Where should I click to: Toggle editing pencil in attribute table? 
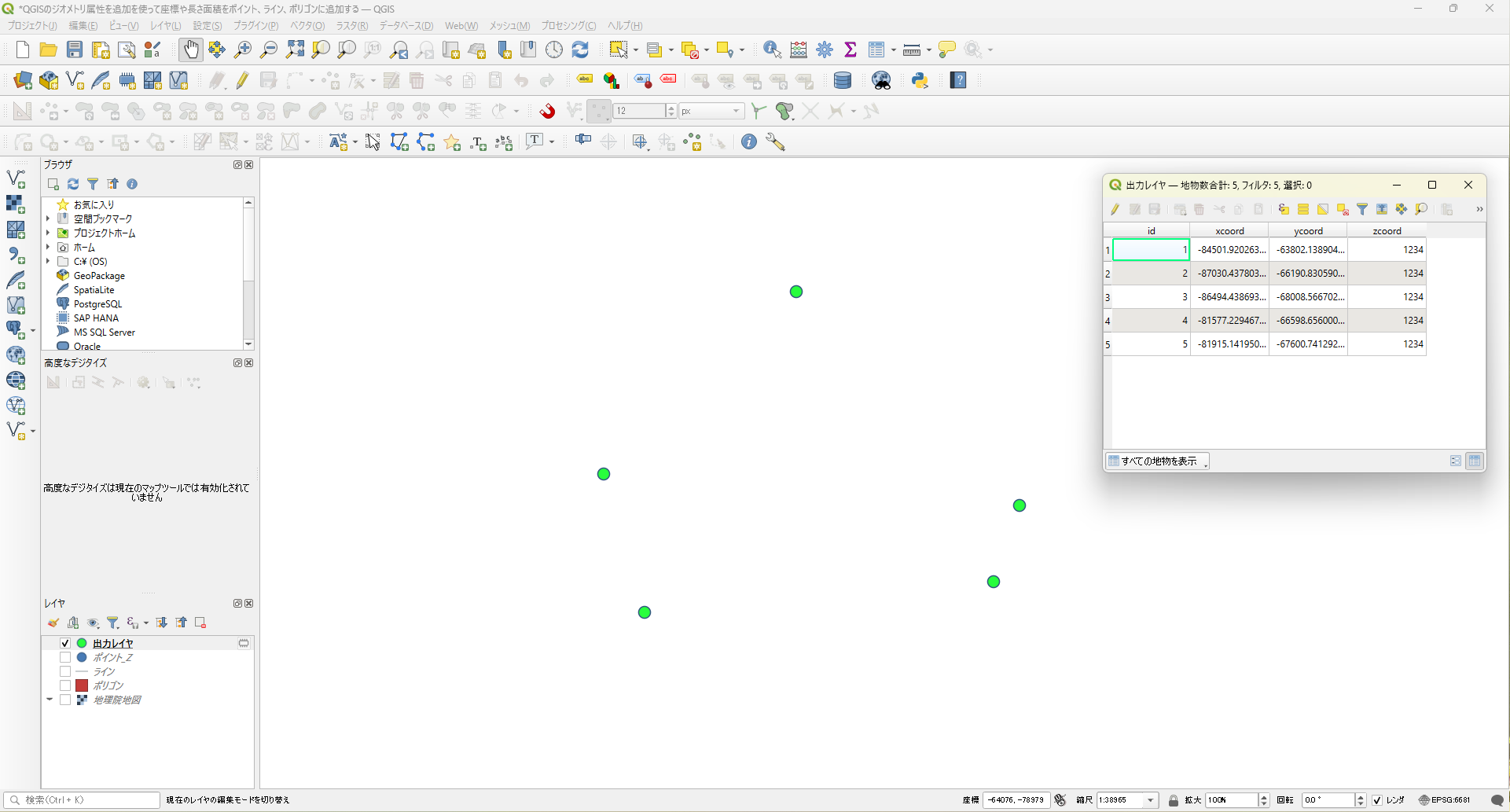(x=1115, y=209)
